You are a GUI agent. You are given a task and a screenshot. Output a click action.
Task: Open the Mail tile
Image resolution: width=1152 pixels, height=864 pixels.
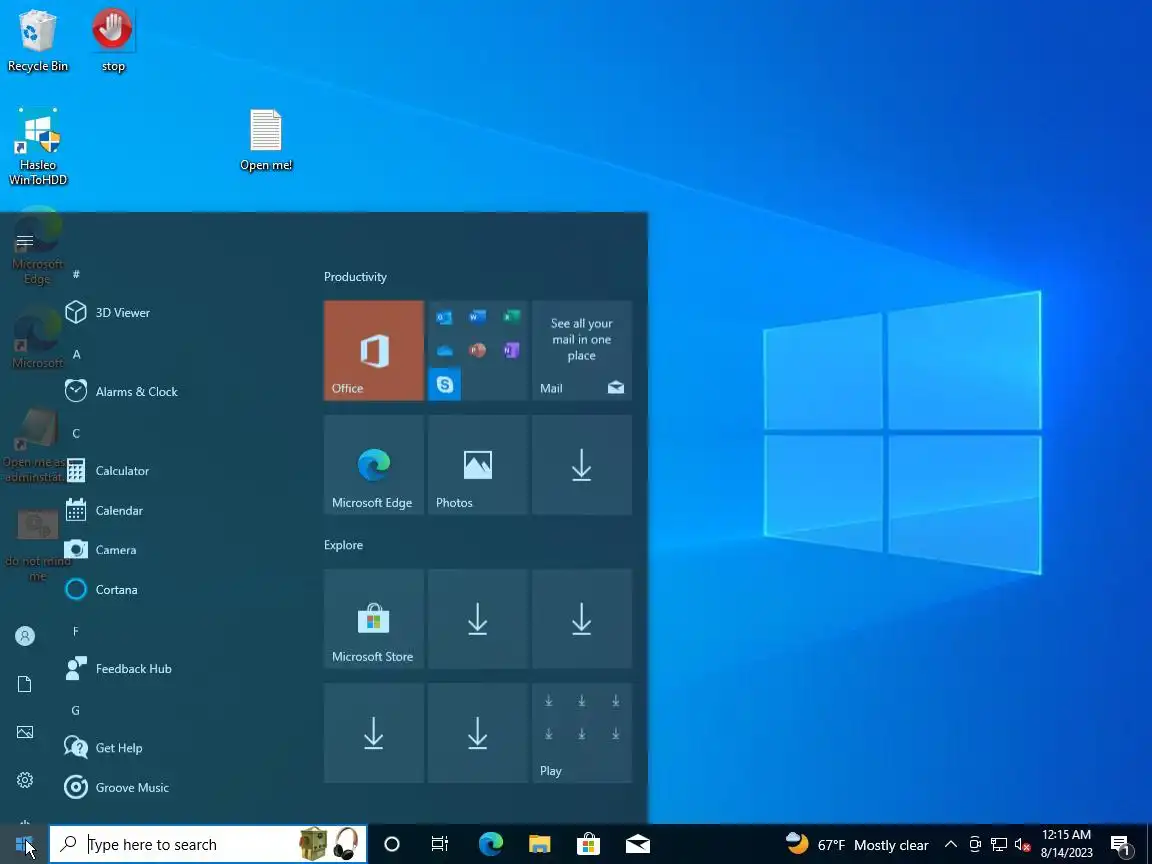(582, 350)
